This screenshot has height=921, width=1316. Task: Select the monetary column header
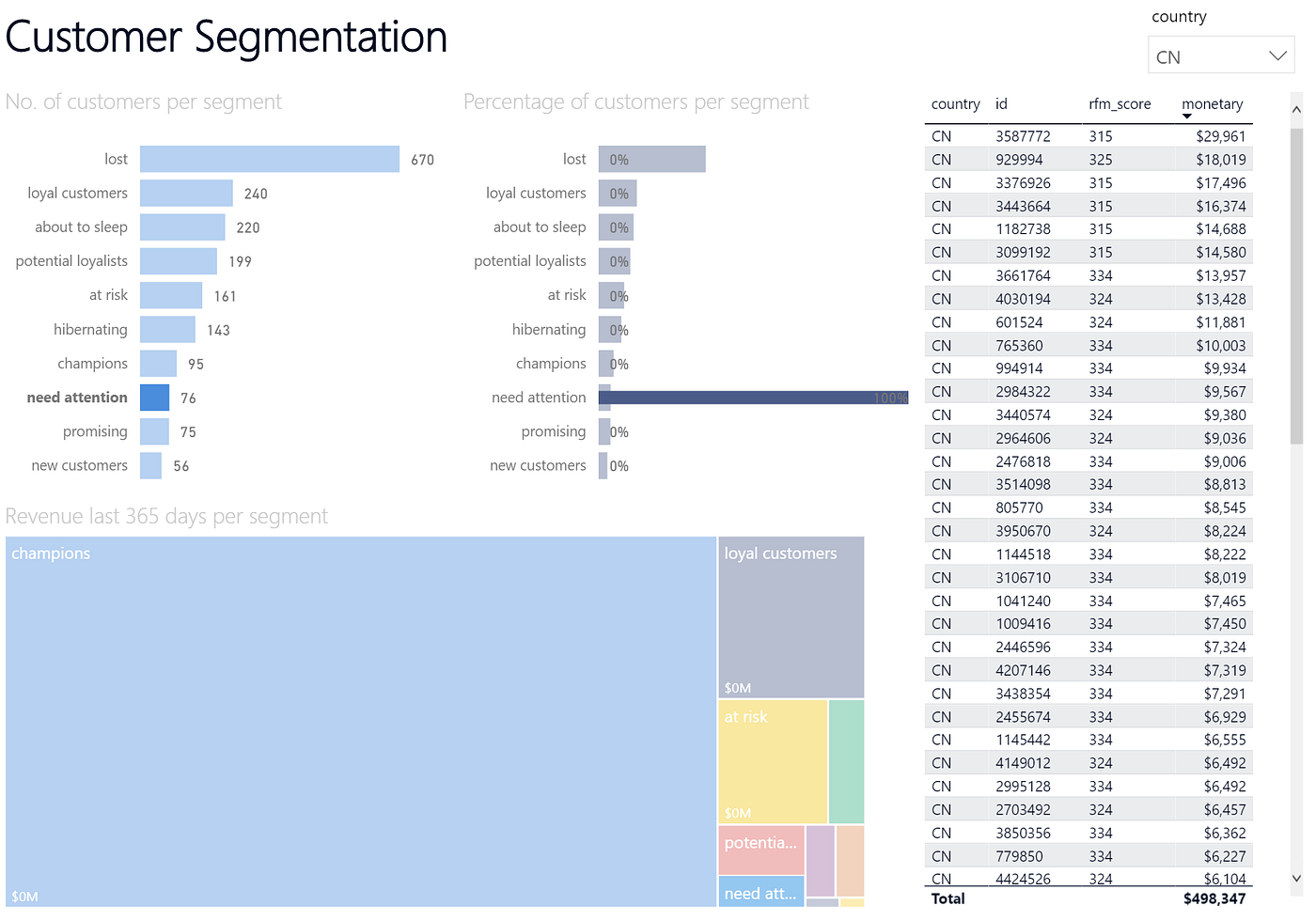click(1212, 104)
